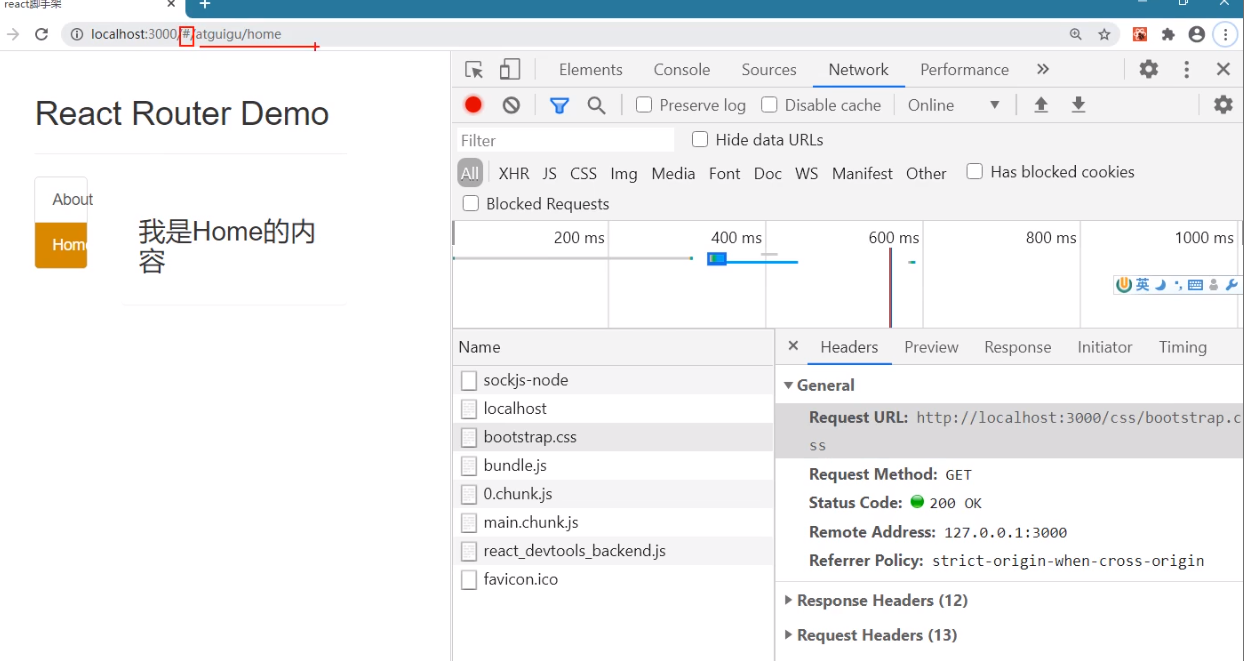The width and height of the screenshot is (1244, 661).
Task: Toggle the device toolbar icon
Action: (x=510, y=69)
